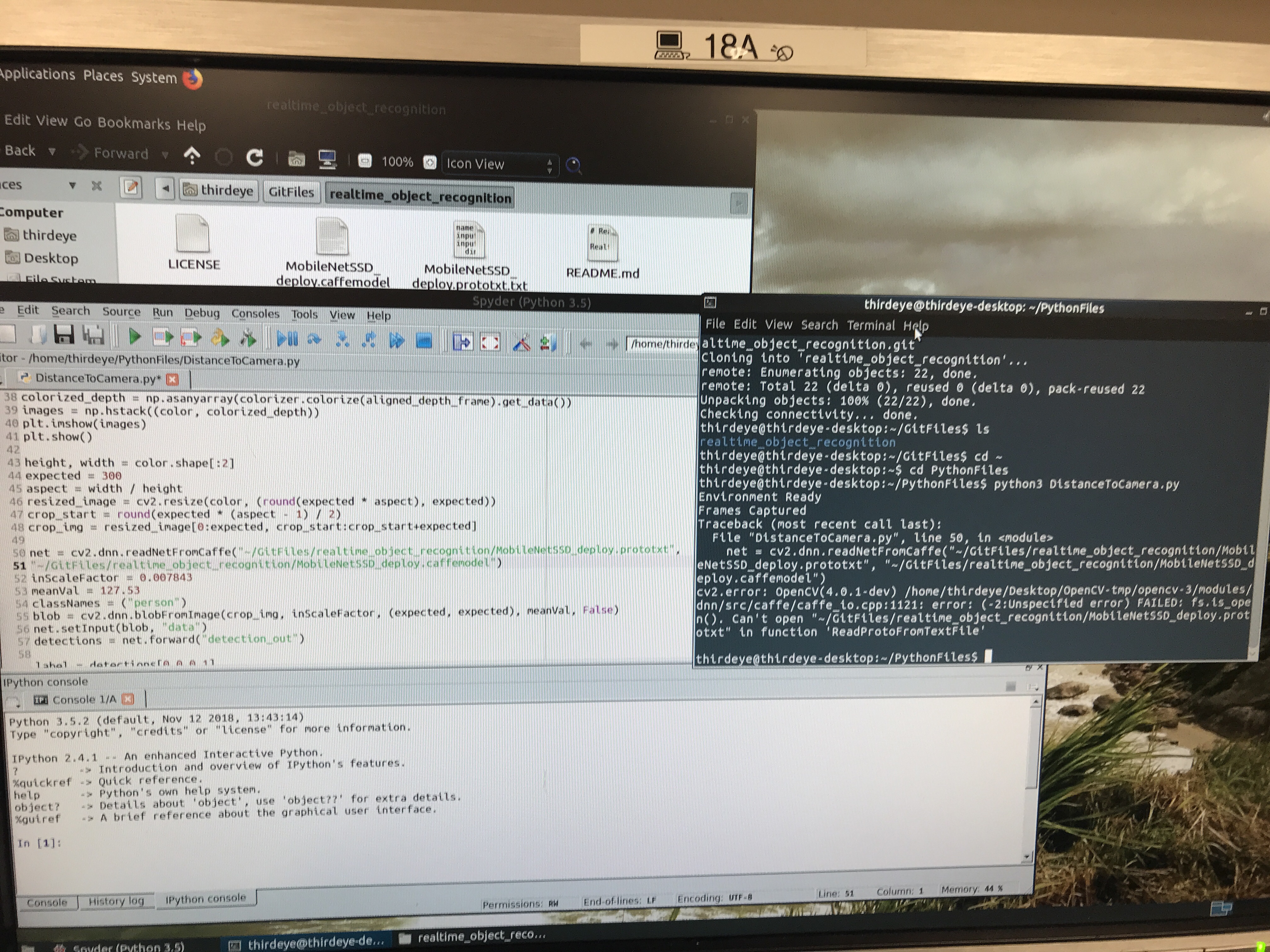Image resolution: width=1270 pixels, height=952 pixels.
Task: Click the Debug file play-pause icon
Action: coord(287,339)
